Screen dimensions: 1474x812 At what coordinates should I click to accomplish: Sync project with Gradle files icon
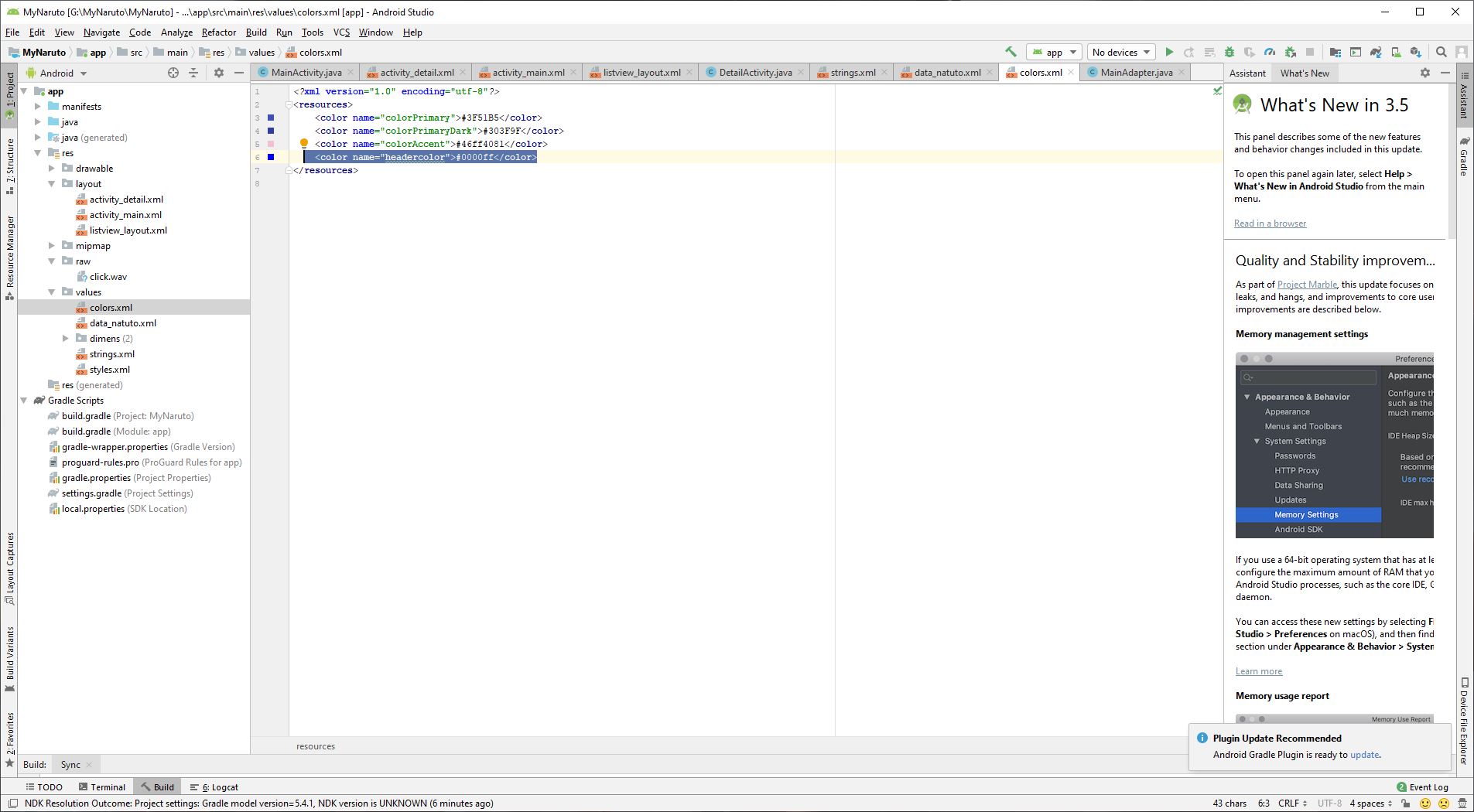(1376, 52)
